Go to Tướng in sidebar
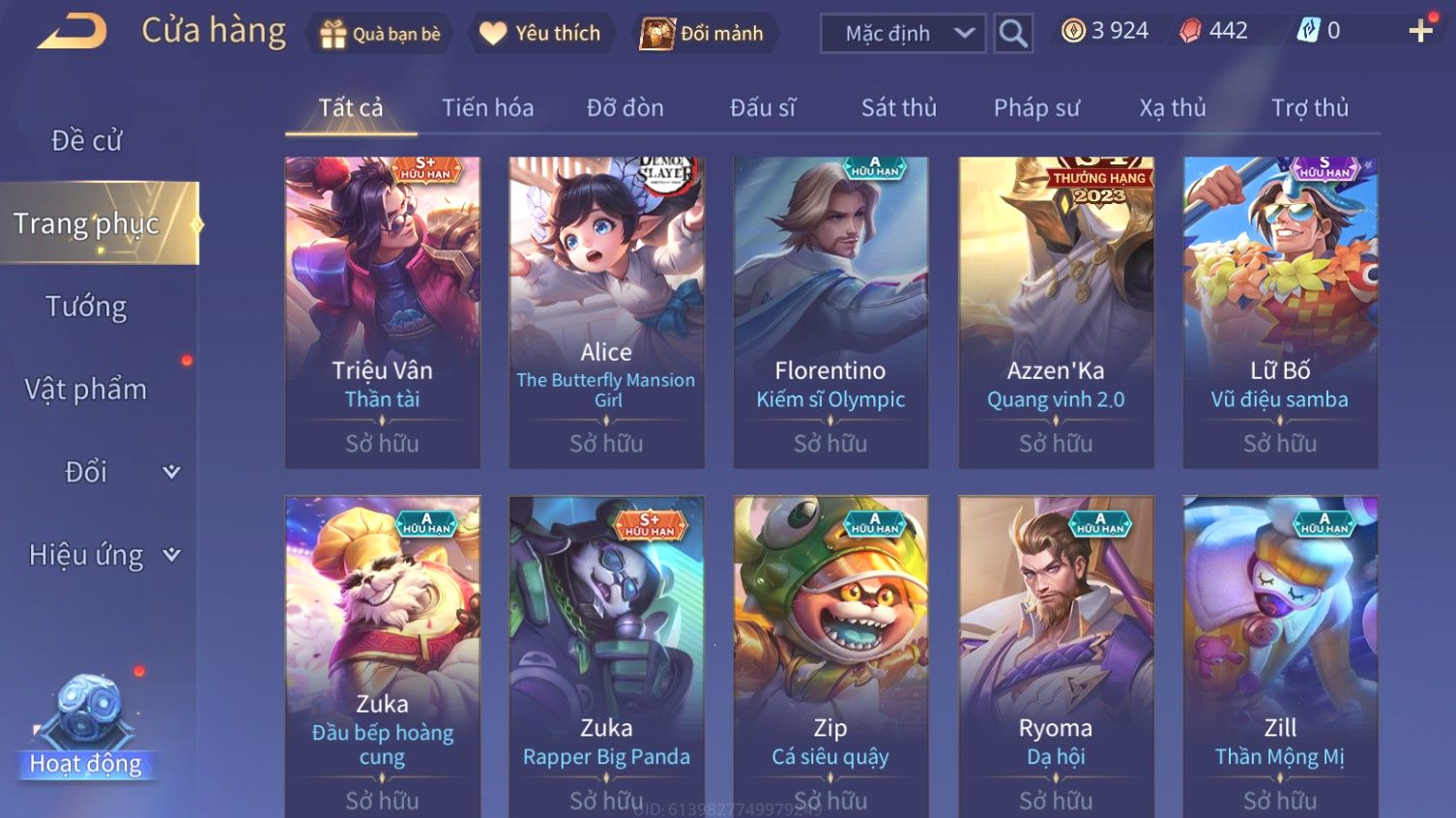 tap(87, 307)
